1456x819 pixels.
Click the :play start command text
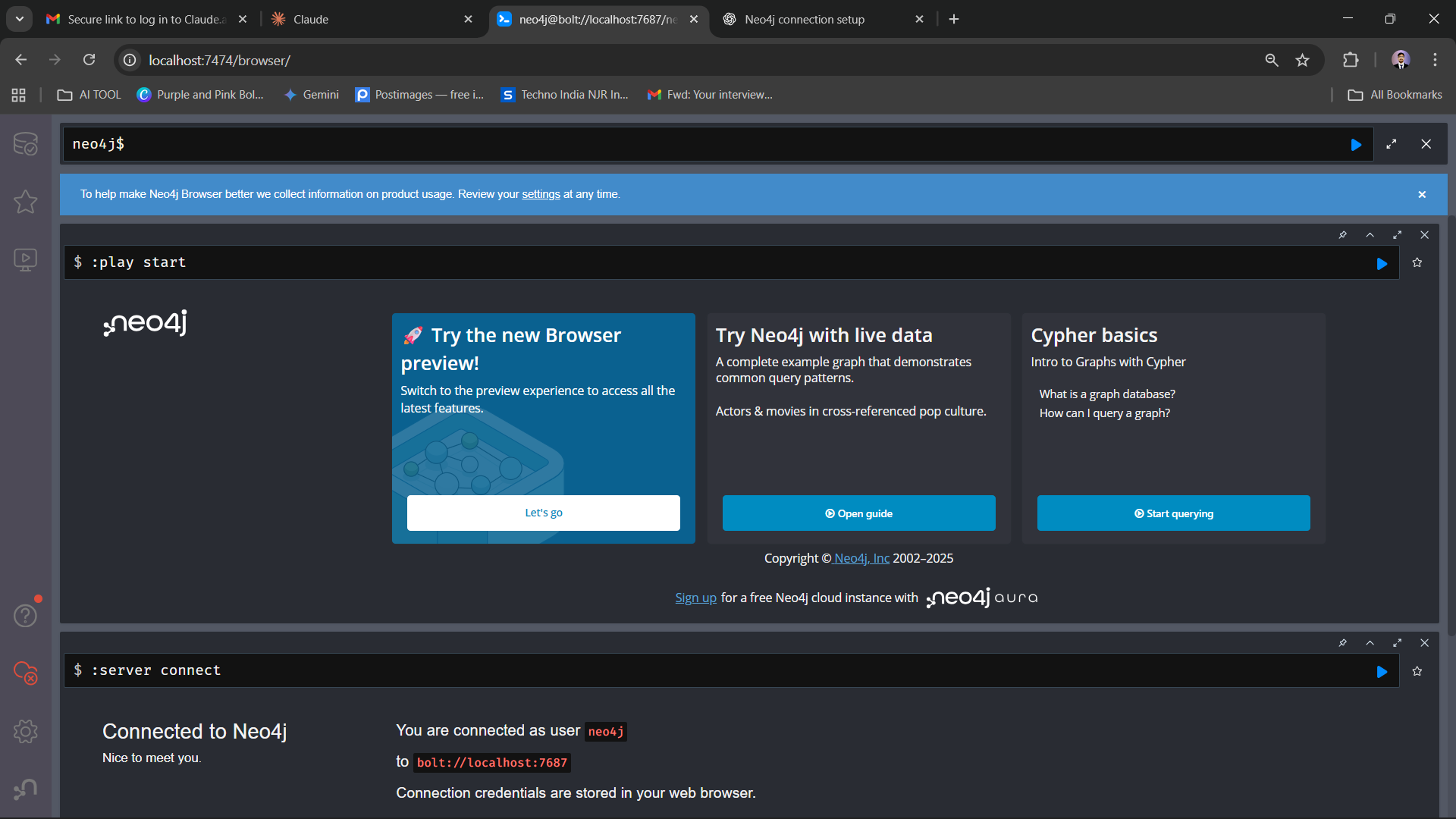tap(139, 262)
